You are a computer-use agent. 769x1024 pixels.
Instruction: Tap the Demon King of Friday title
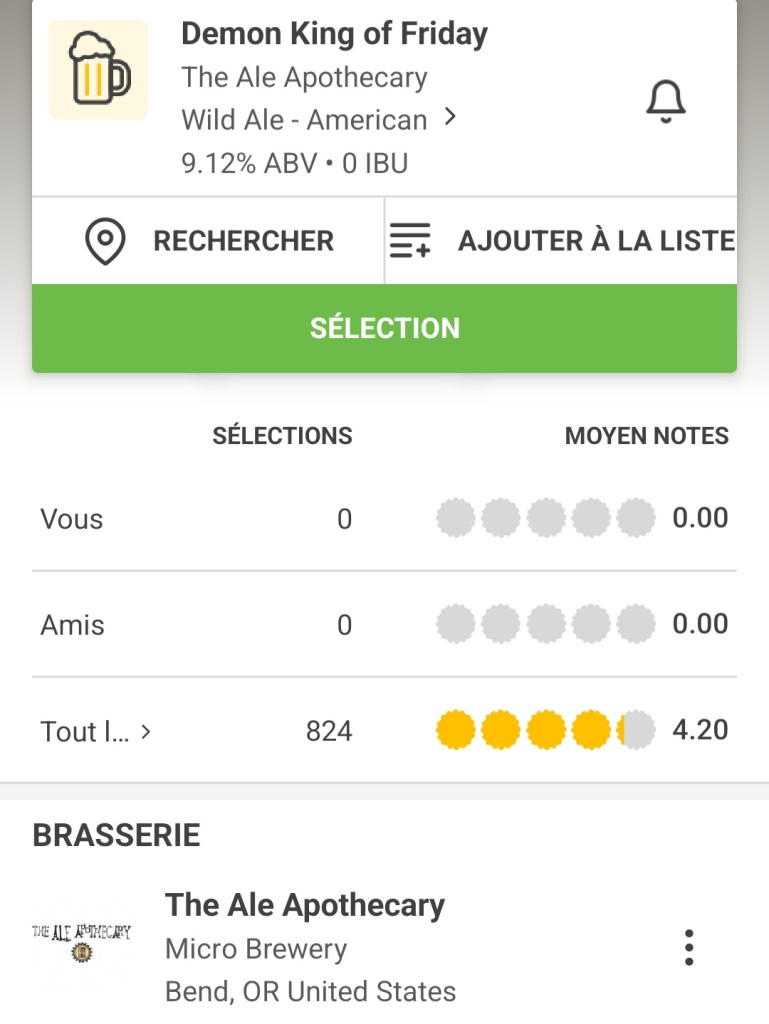tap(334, 34)
